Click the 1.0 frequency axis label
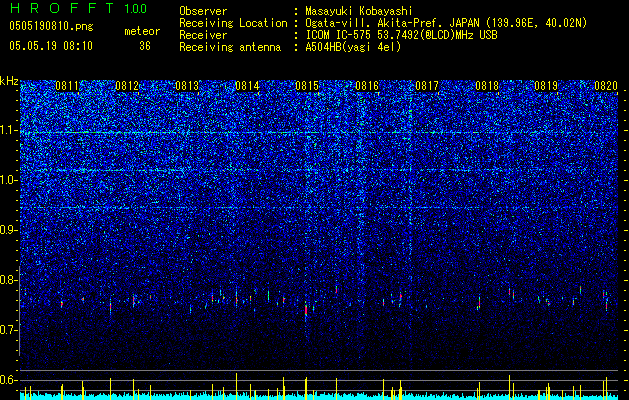Screen dimensions: 629x400 [x=9, y=181]
